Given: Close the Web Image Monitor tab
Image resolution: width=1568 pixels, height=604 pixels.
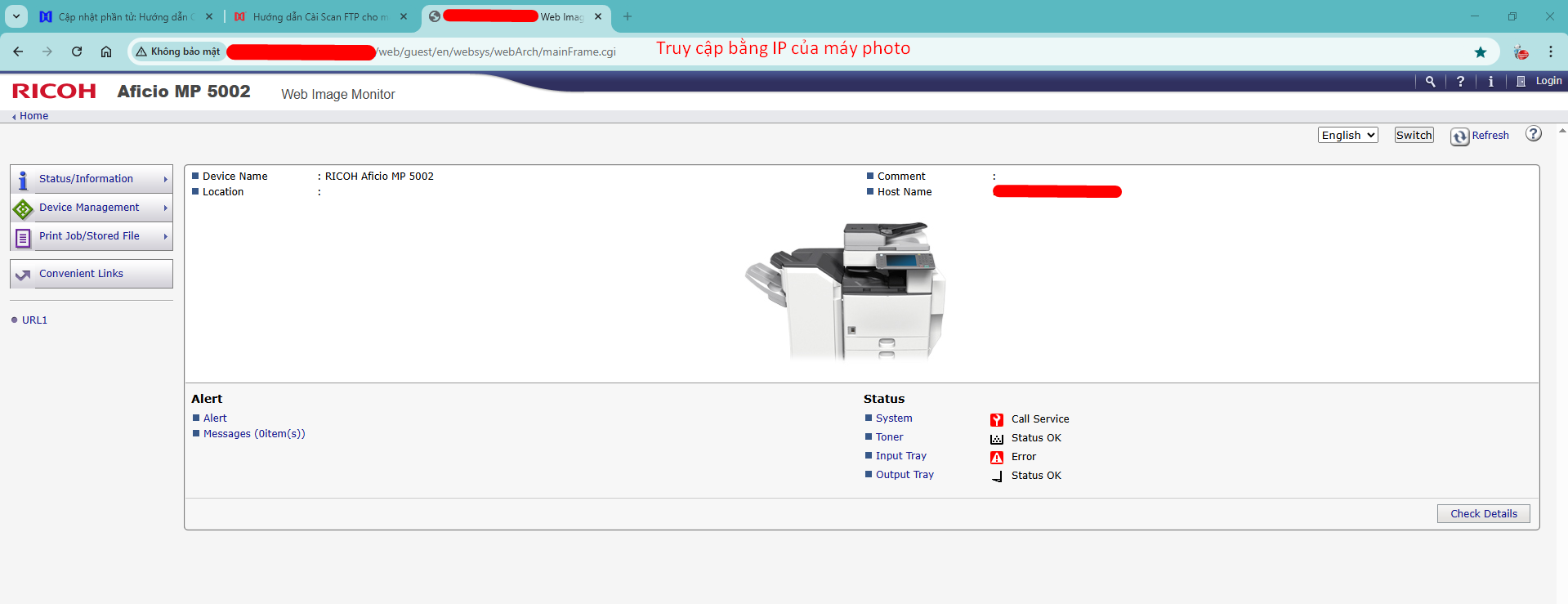Looking at the screenshot, I should (x=598, y=16).
